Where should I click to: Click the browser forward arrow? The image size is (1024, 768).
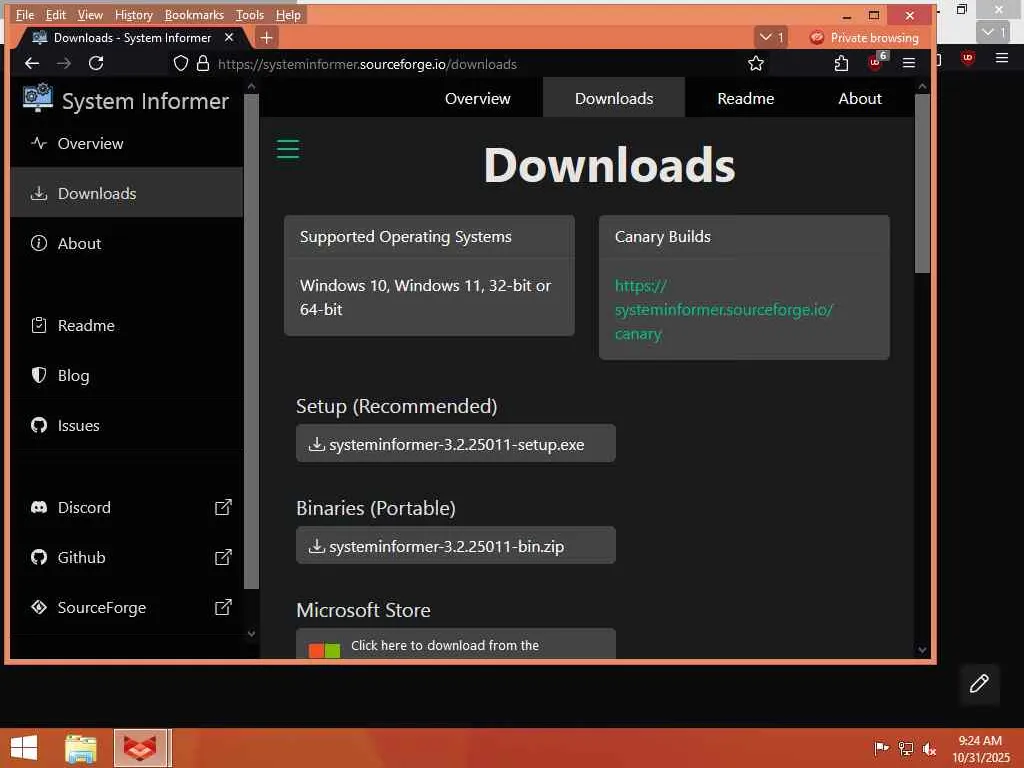click(64, 63)
